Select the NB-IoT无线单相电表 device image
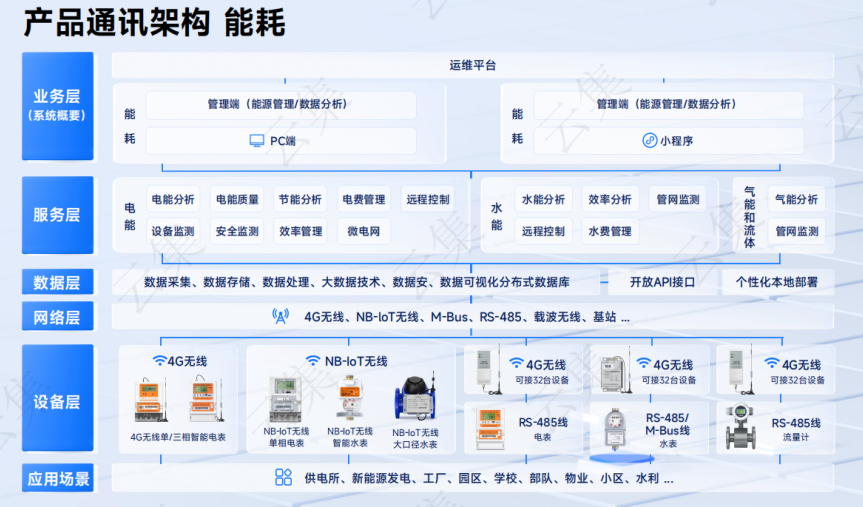The height and width of the screenshot is (507, 863). [x=285, y=402]
